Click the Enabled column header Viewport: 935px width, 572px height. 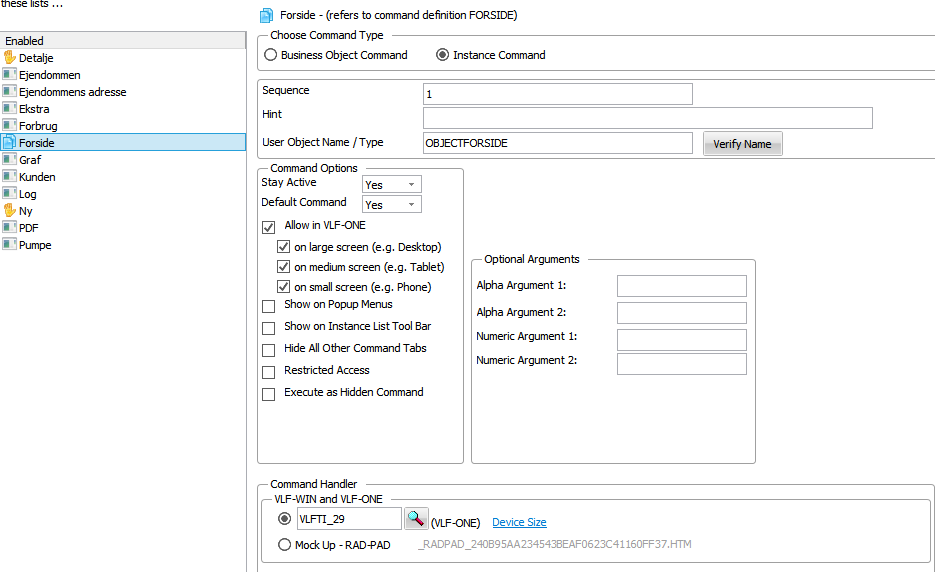click(123, 41)
